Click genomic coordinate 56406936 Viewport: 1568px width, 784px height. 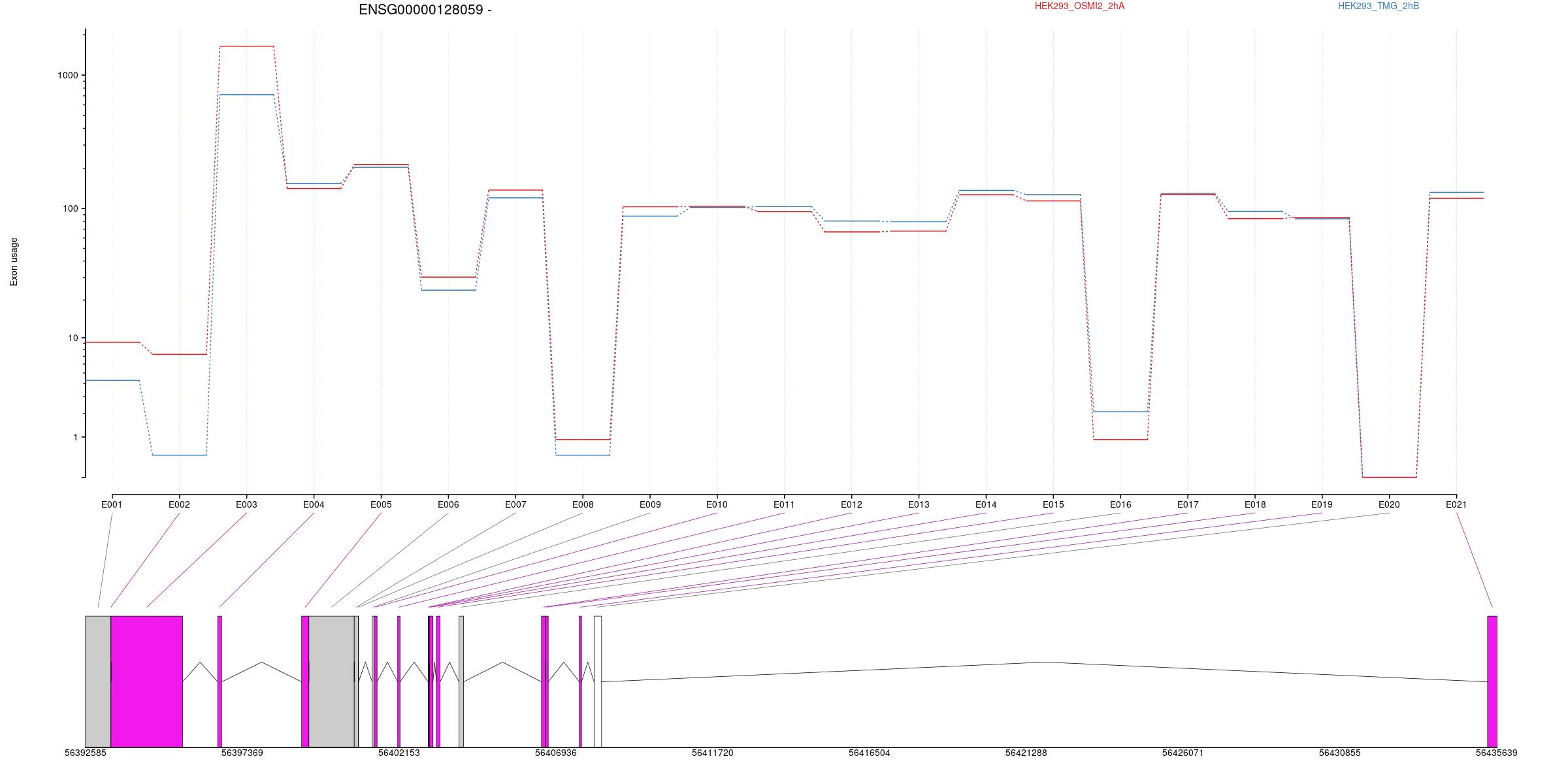(x=556, y=753)
